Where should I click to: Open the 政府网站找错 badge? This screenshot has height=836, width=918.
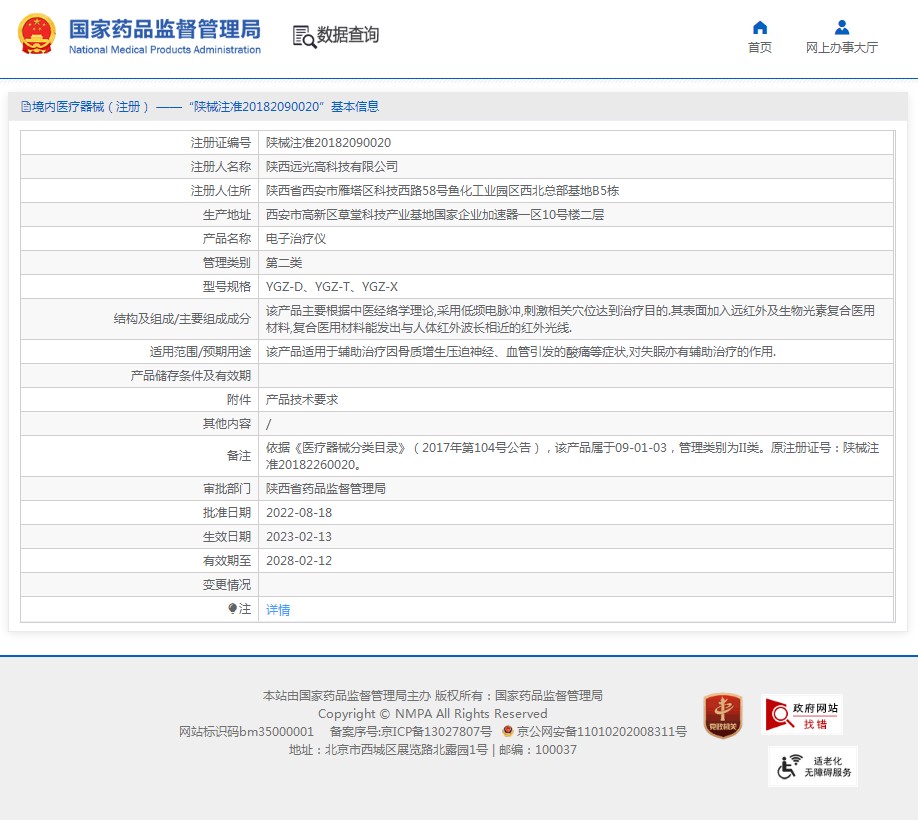(802, 715)
